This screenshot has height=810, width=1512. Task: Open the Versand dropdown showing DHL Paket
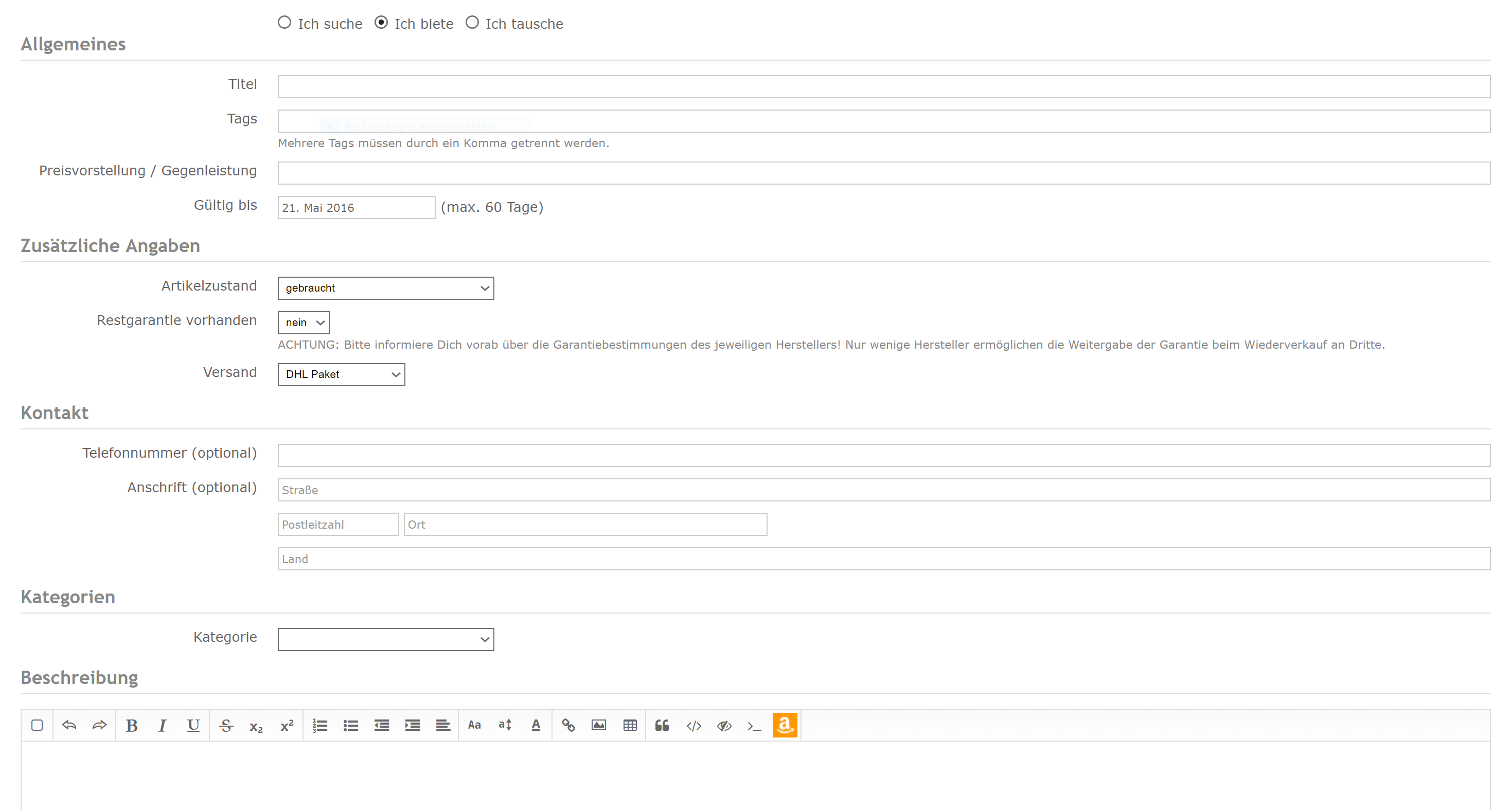coord(341,374)
